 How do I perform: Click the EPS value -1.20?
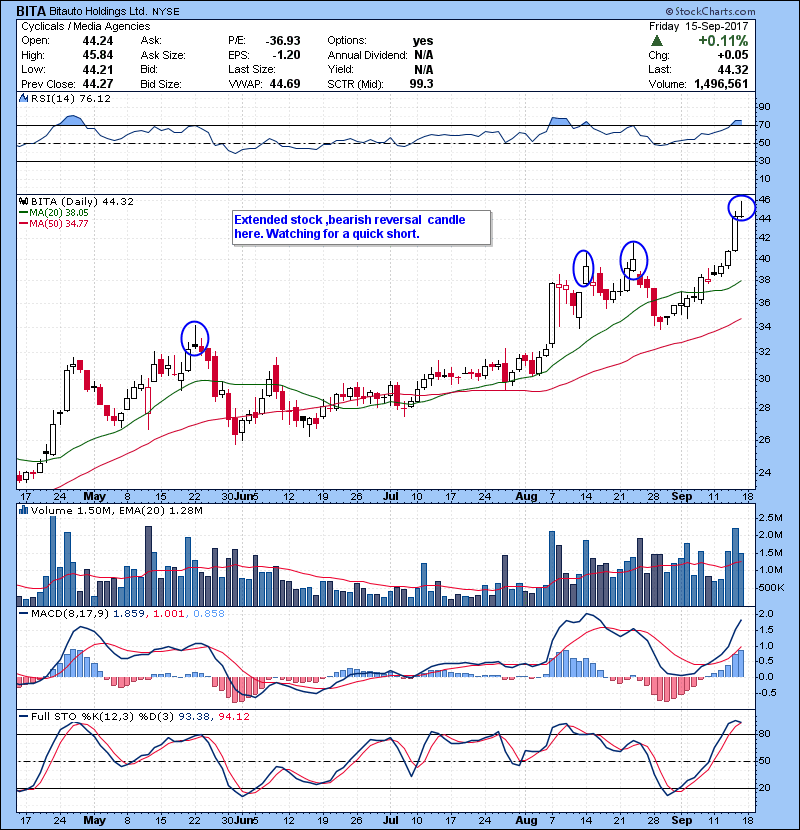point(286,55)
